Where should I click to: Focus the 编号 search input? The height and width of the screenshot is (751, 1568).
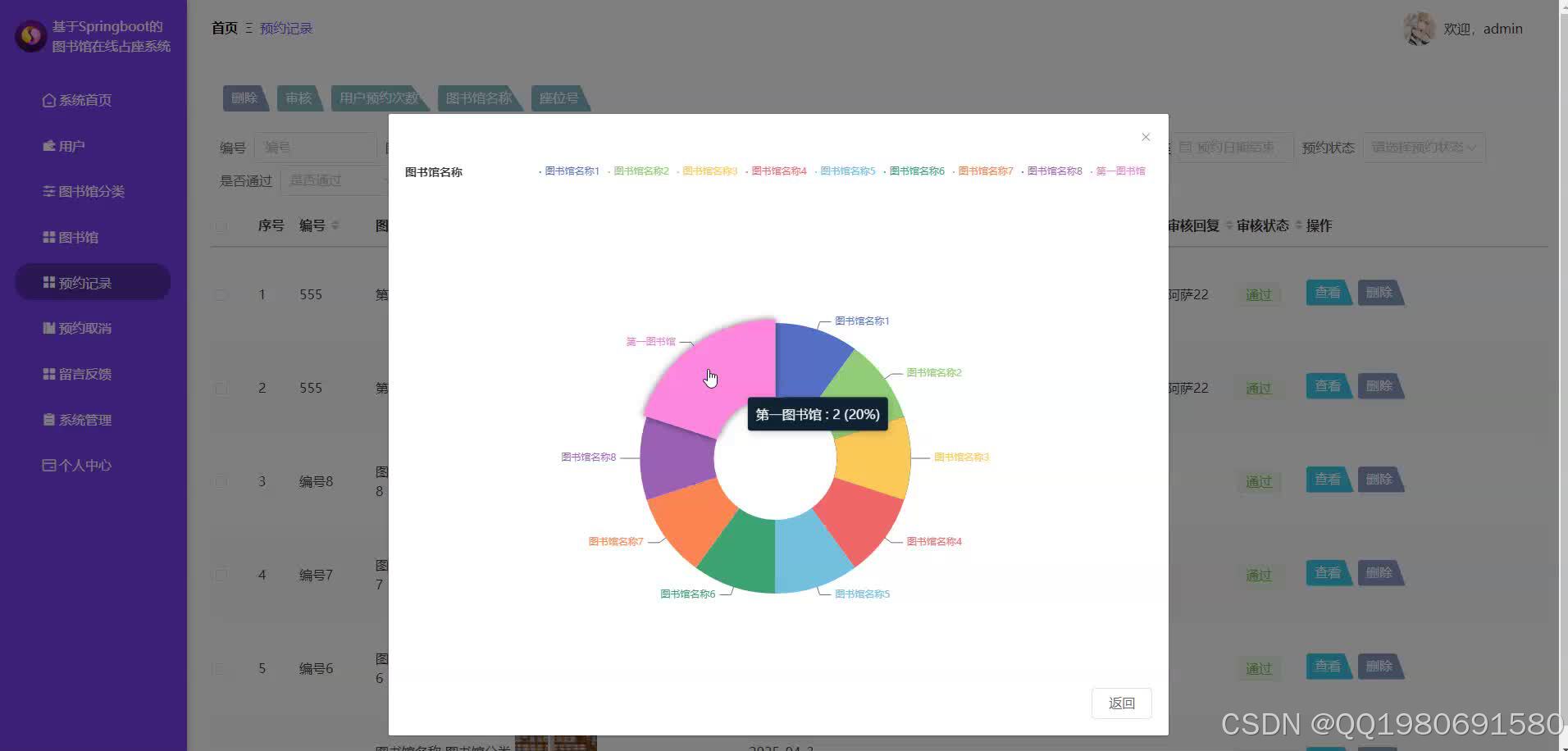(x=315, y=148)
